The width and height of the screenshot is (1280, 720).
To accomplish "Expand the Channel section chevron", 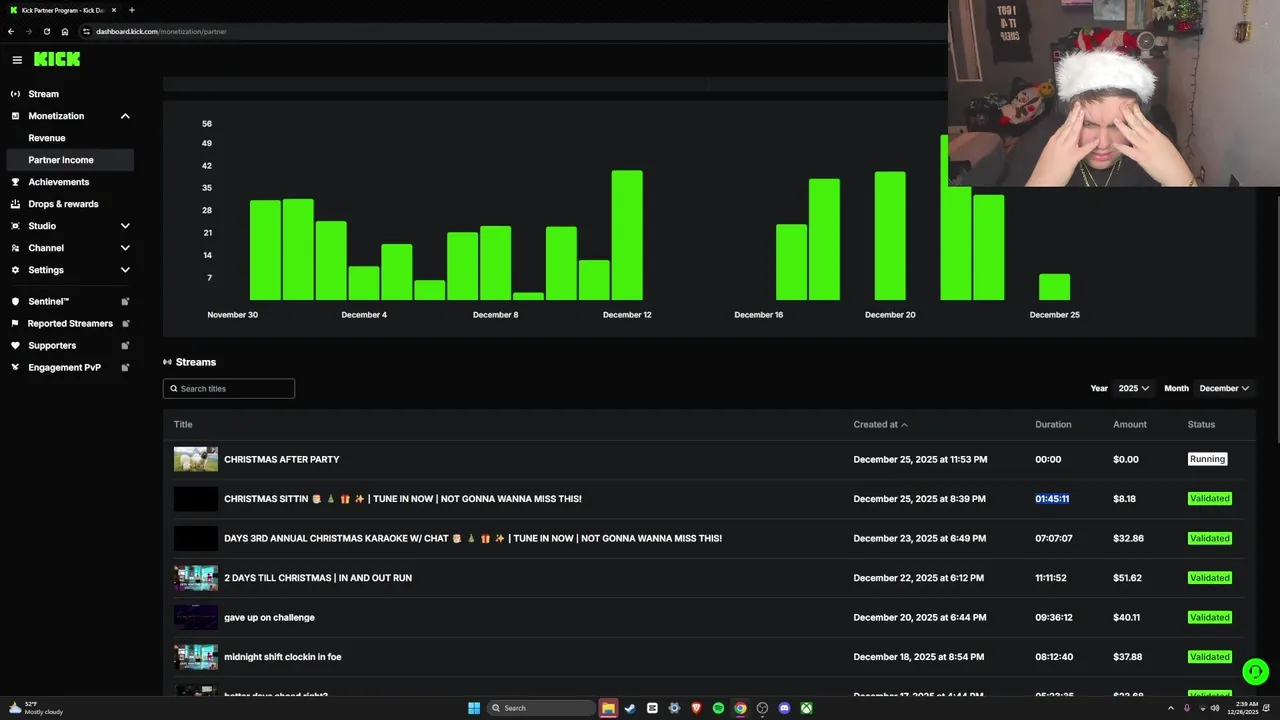I will pos(125,248).
